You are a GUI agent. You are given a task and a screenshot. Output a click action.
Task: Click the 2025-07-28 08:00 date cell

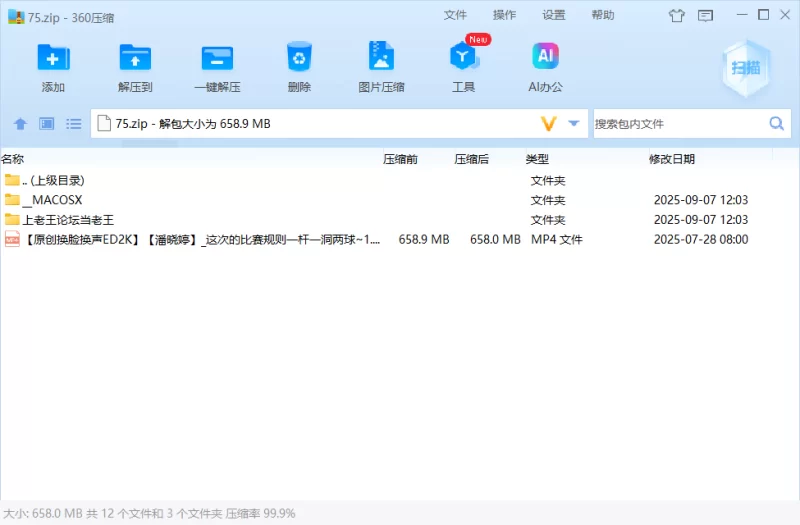(701, 239)
